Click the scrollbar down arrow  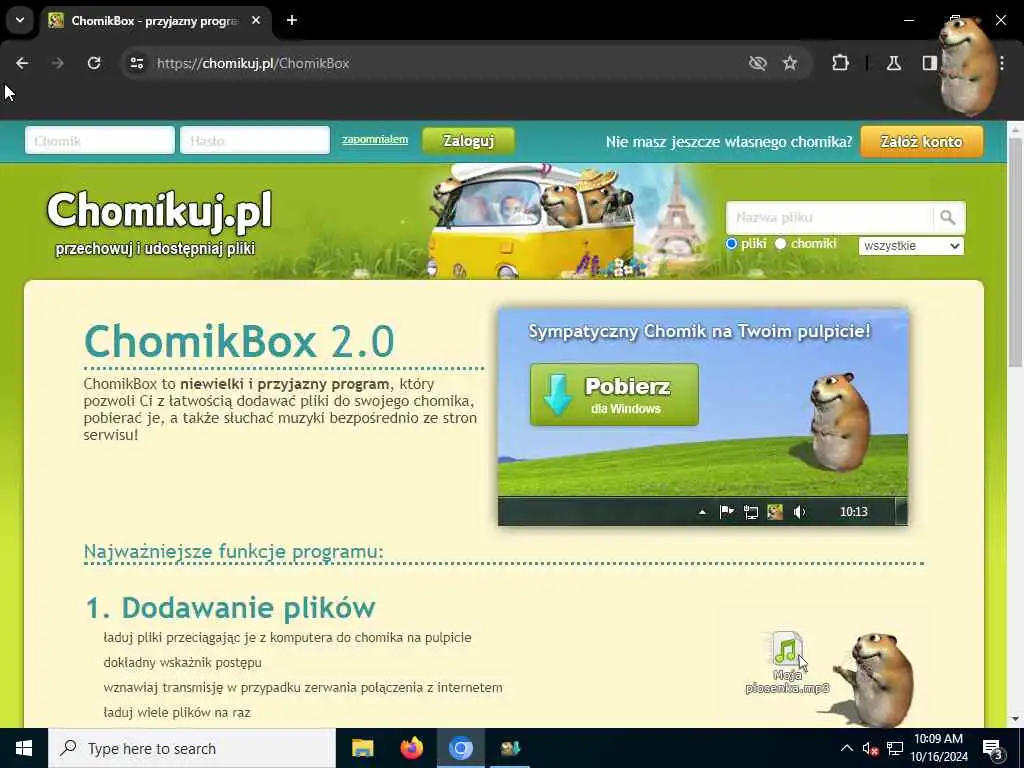pyautogui.click(x=1015, y=719)
